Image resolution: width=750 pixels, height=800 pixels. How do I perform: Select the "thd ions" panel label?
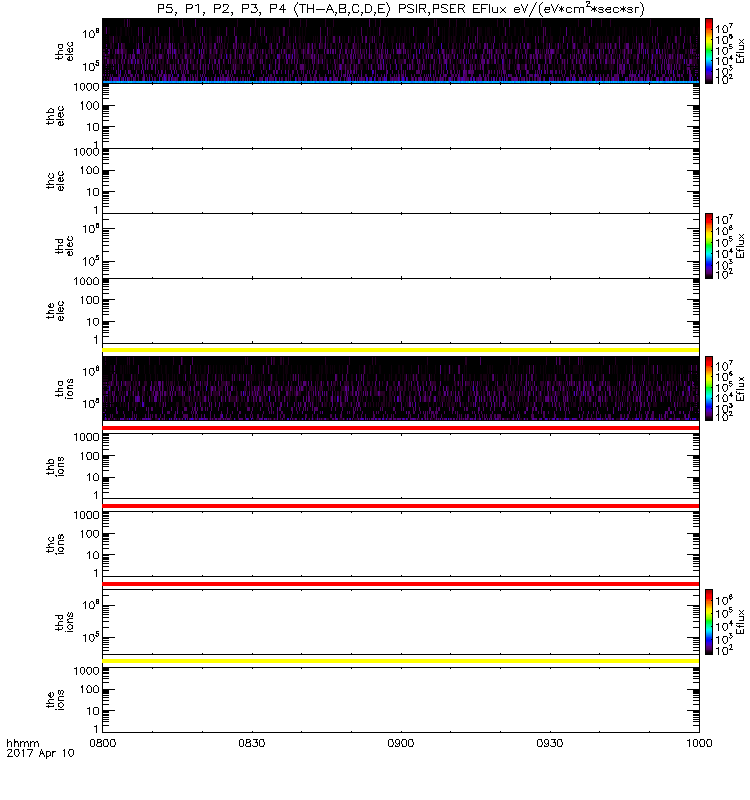[x=65, y=622]
